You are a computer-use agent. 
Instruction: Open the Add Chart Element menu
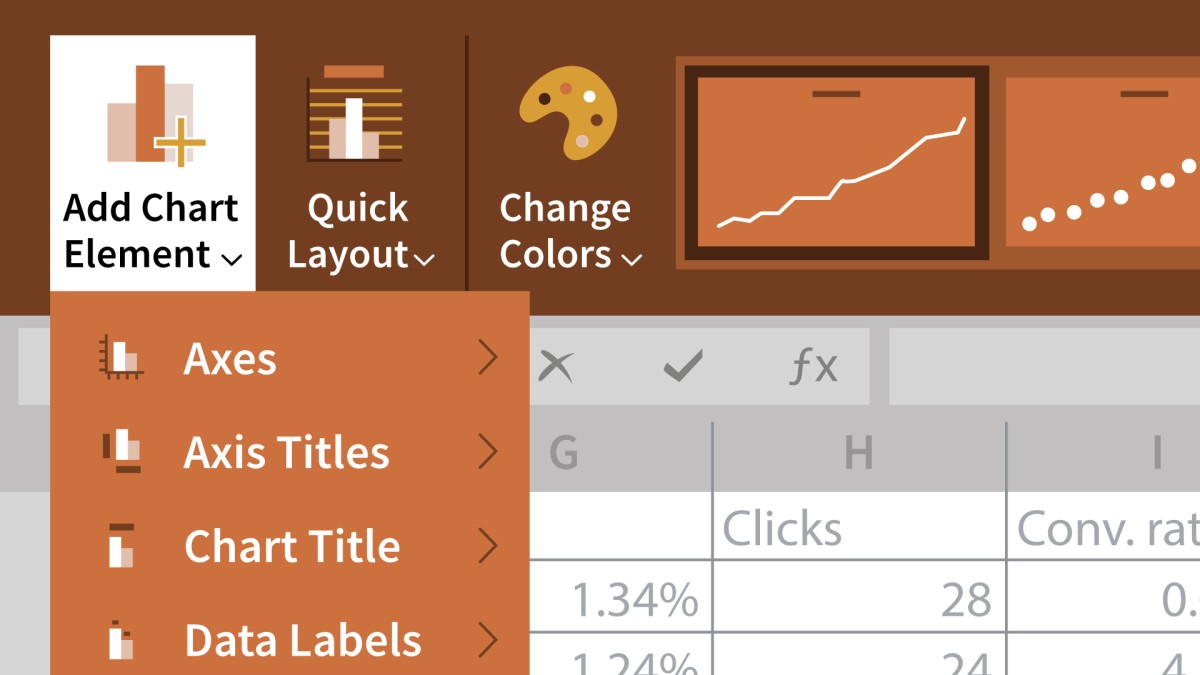click(x=152, y=163)
